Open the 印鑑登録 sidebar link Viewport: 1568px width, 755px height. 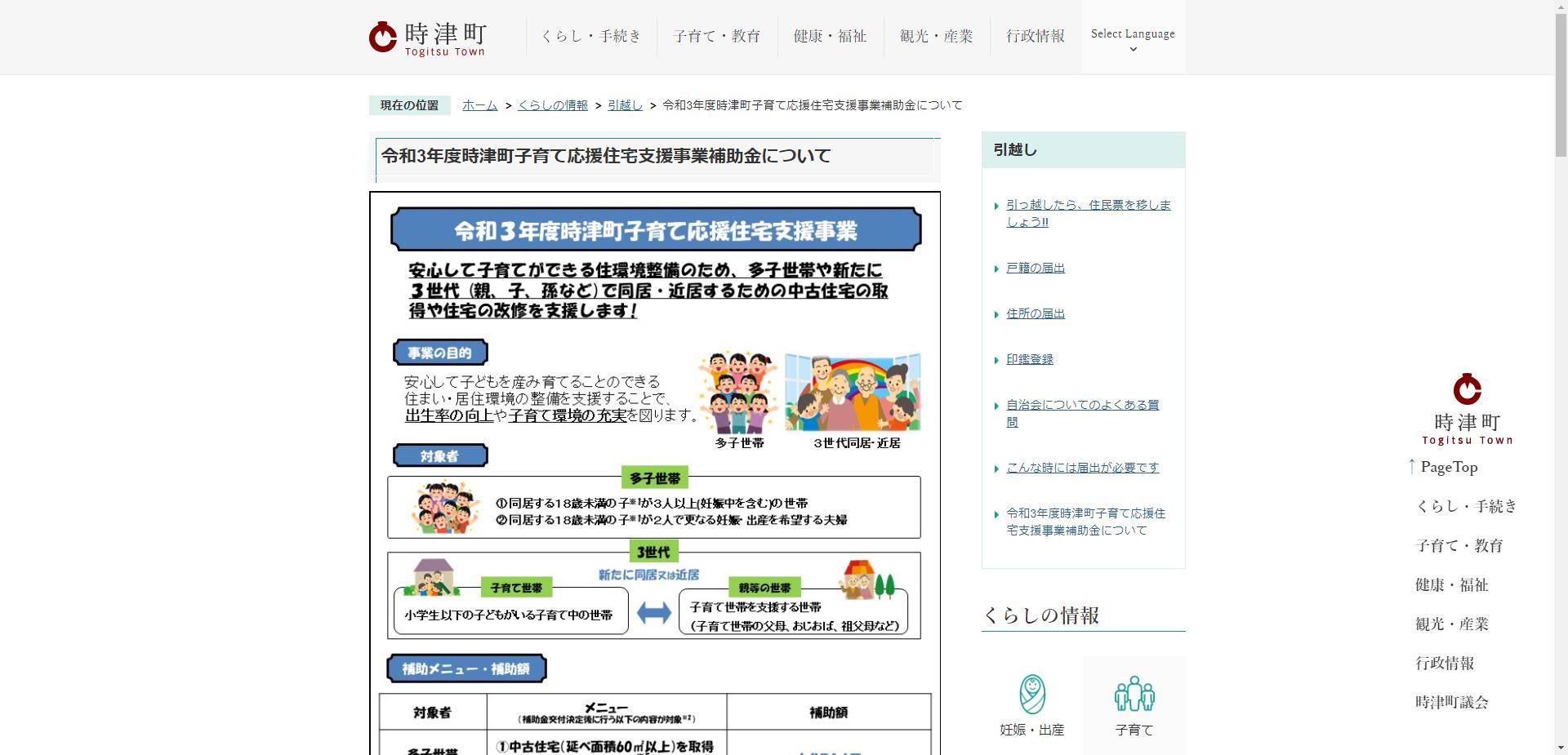click(x=1029, y=358)
